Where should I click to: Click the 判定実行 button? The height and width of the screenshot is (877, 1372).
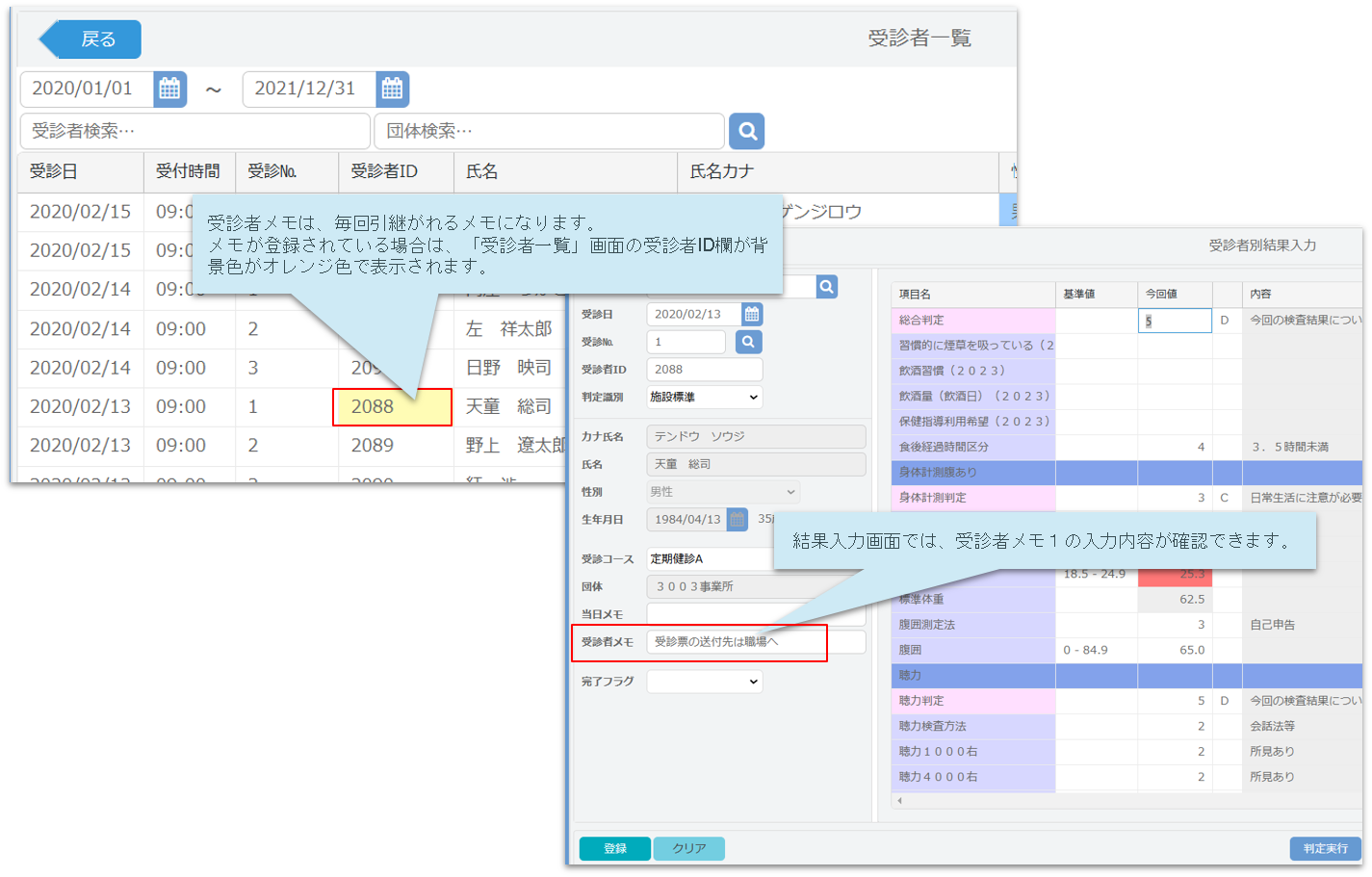tap(1326, 848)
